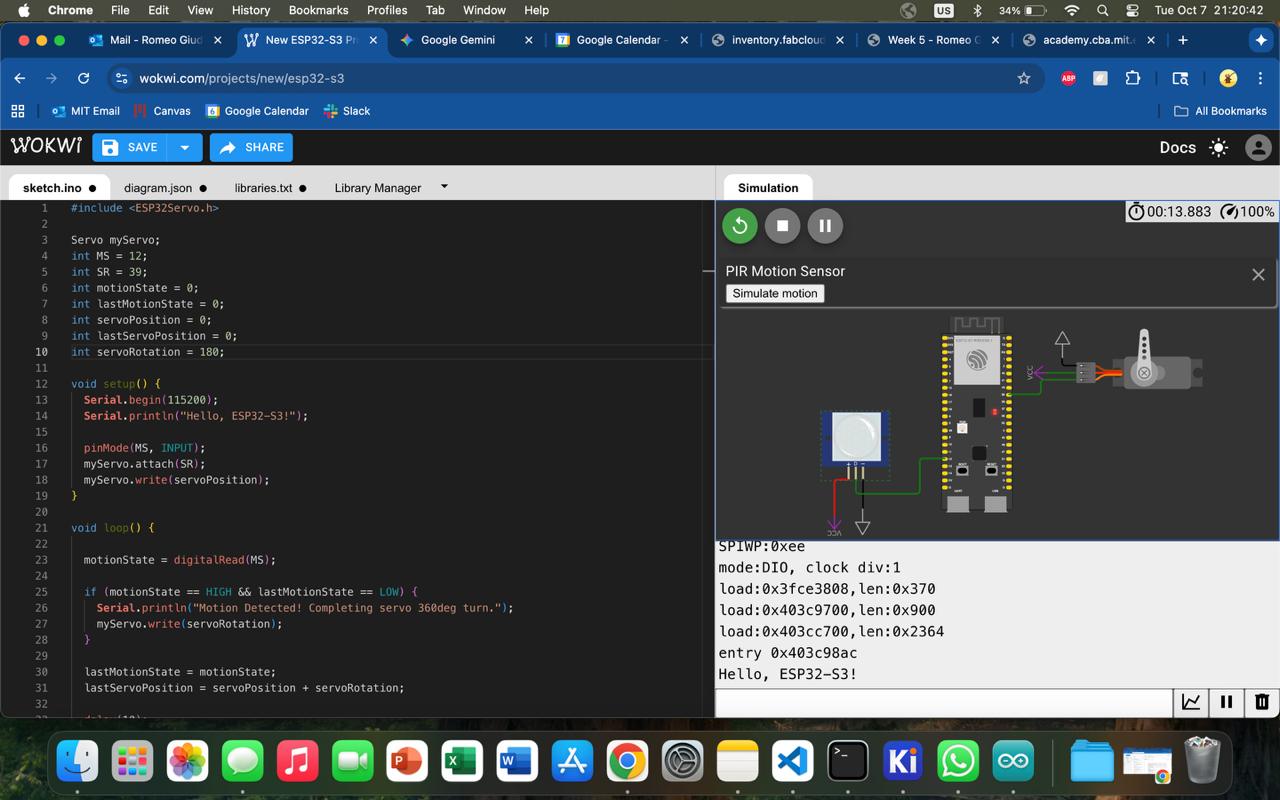Expand the SAVE dropdown arrow

[x=185, y=147]
